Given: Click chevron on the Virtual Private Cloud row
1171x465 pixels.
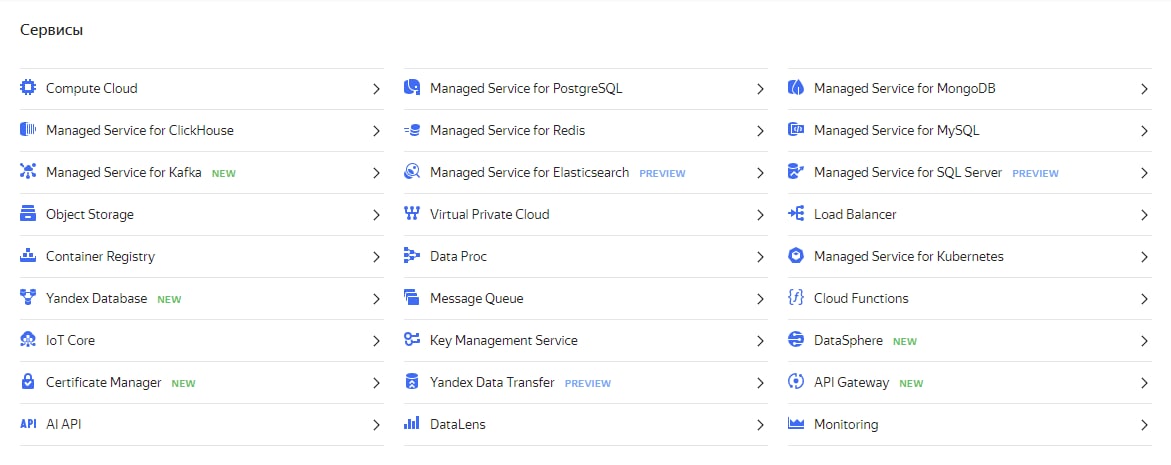Looking at the screenshot, I should click(760, 215).
